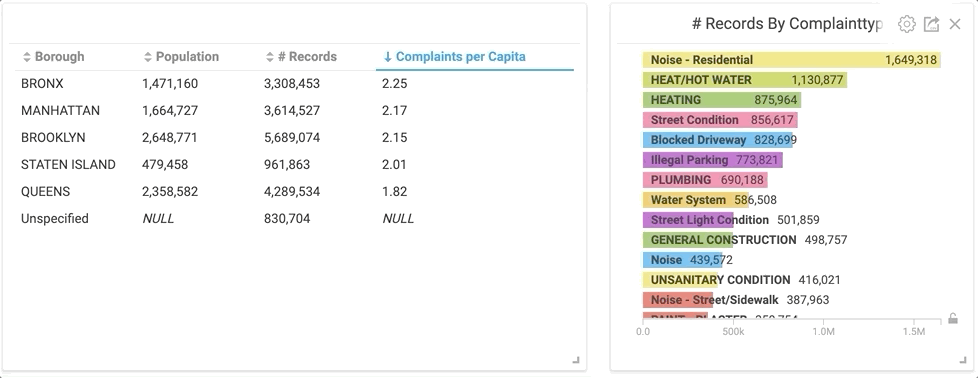Click the export chart icon
Viewport: 978px width, 378px height.
[931, 24]
